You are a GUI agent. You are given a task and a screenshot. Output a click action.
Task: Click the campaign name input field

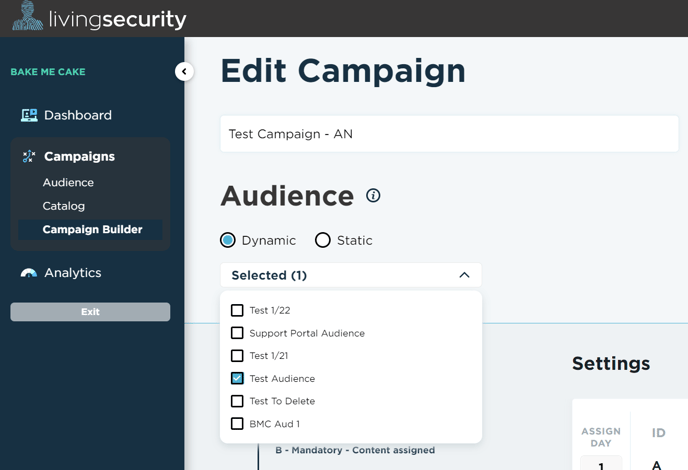pos(449,134)
